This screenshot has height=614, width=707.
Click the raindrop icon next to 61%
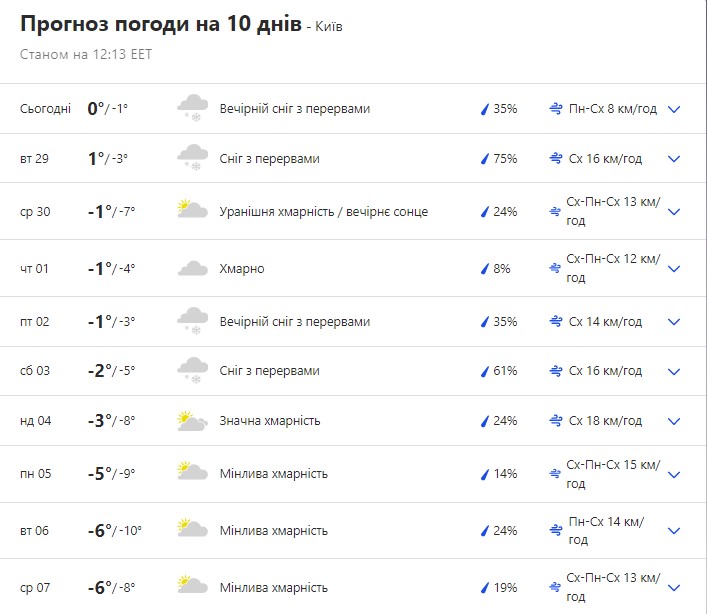485,371
